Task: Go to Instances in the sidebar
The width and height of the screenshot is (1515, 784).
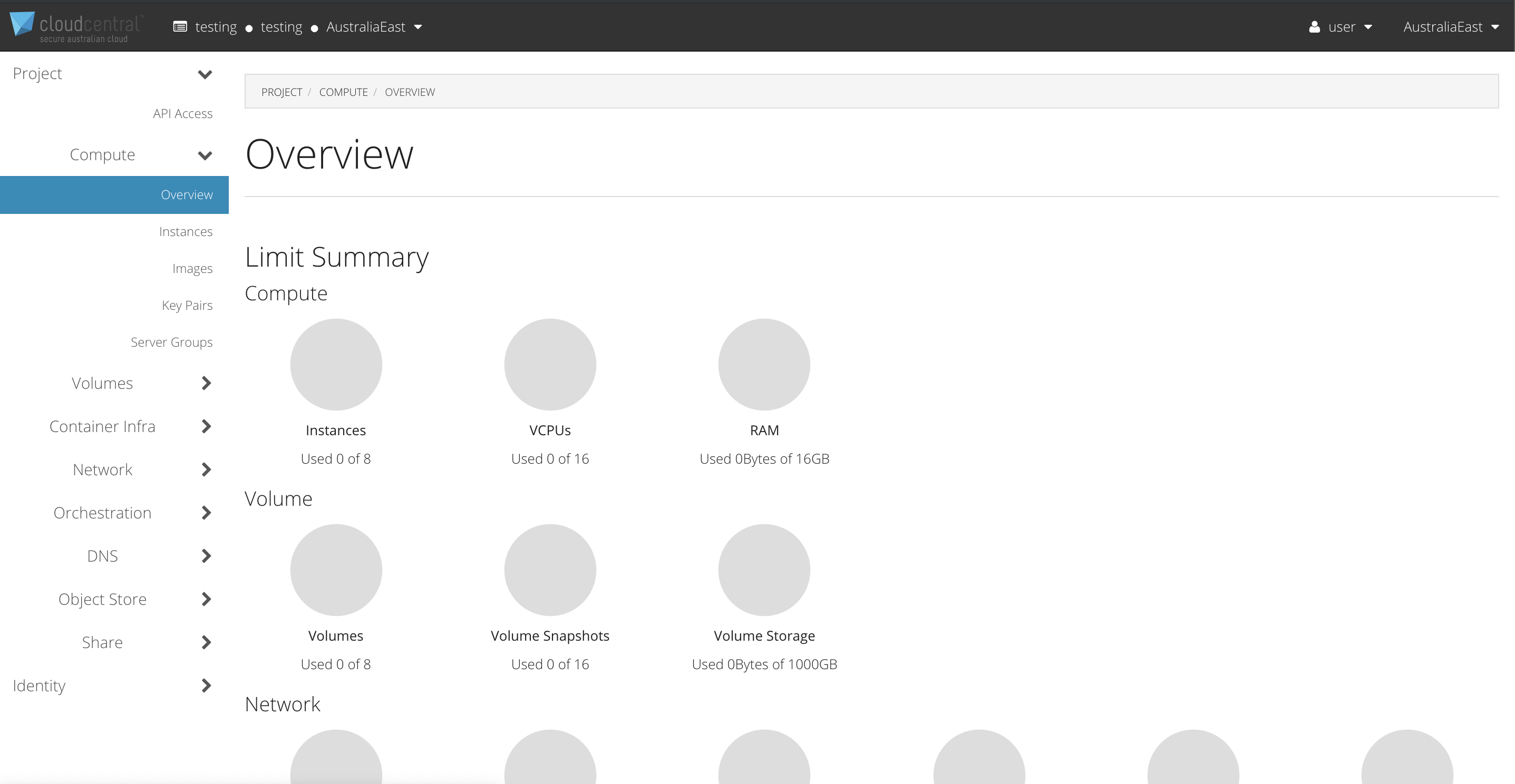Action: [x=185, y=231]
